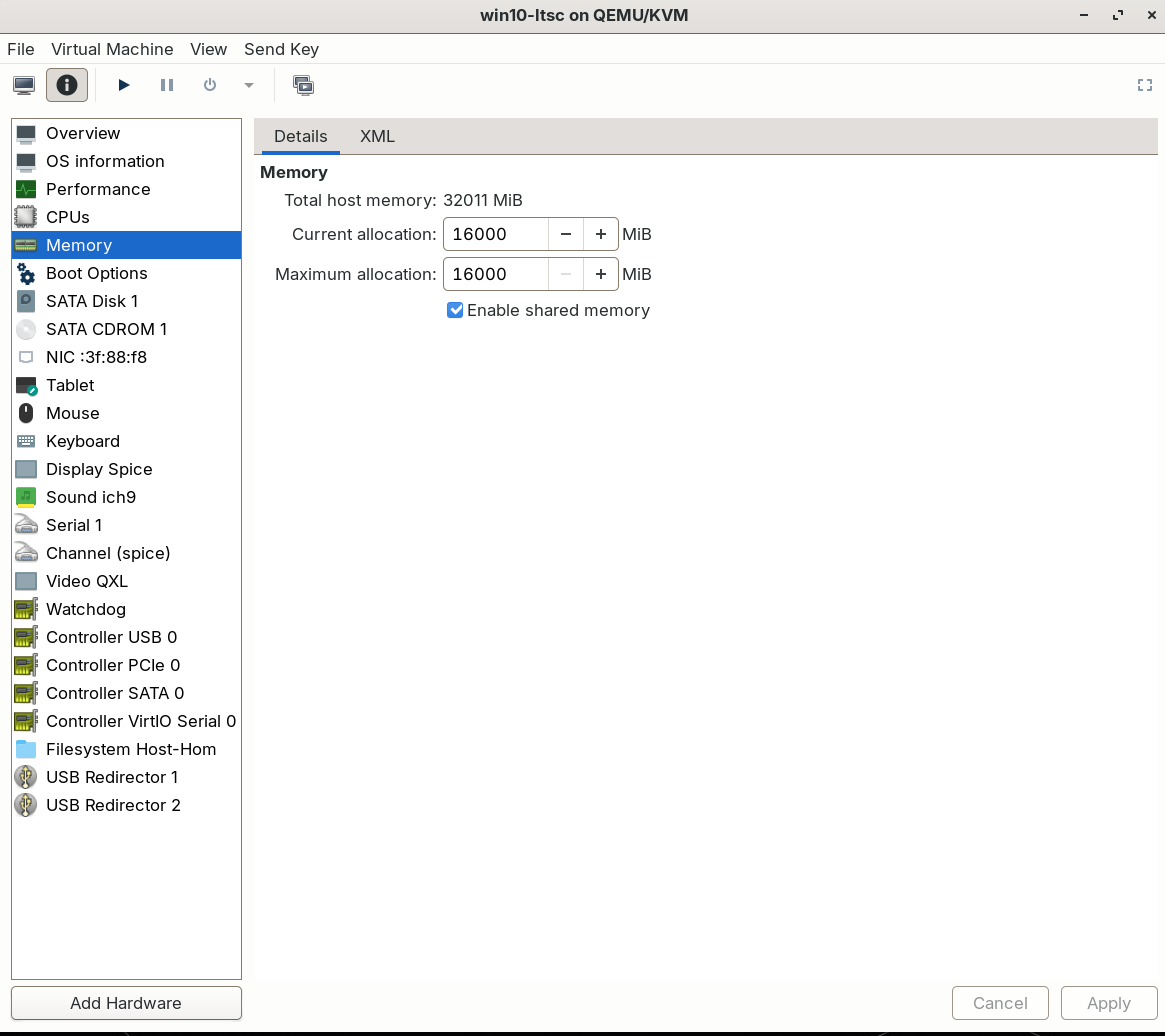Open the Virtual Machine menu
1165x1036 pixels.
(x=112, y=49)
